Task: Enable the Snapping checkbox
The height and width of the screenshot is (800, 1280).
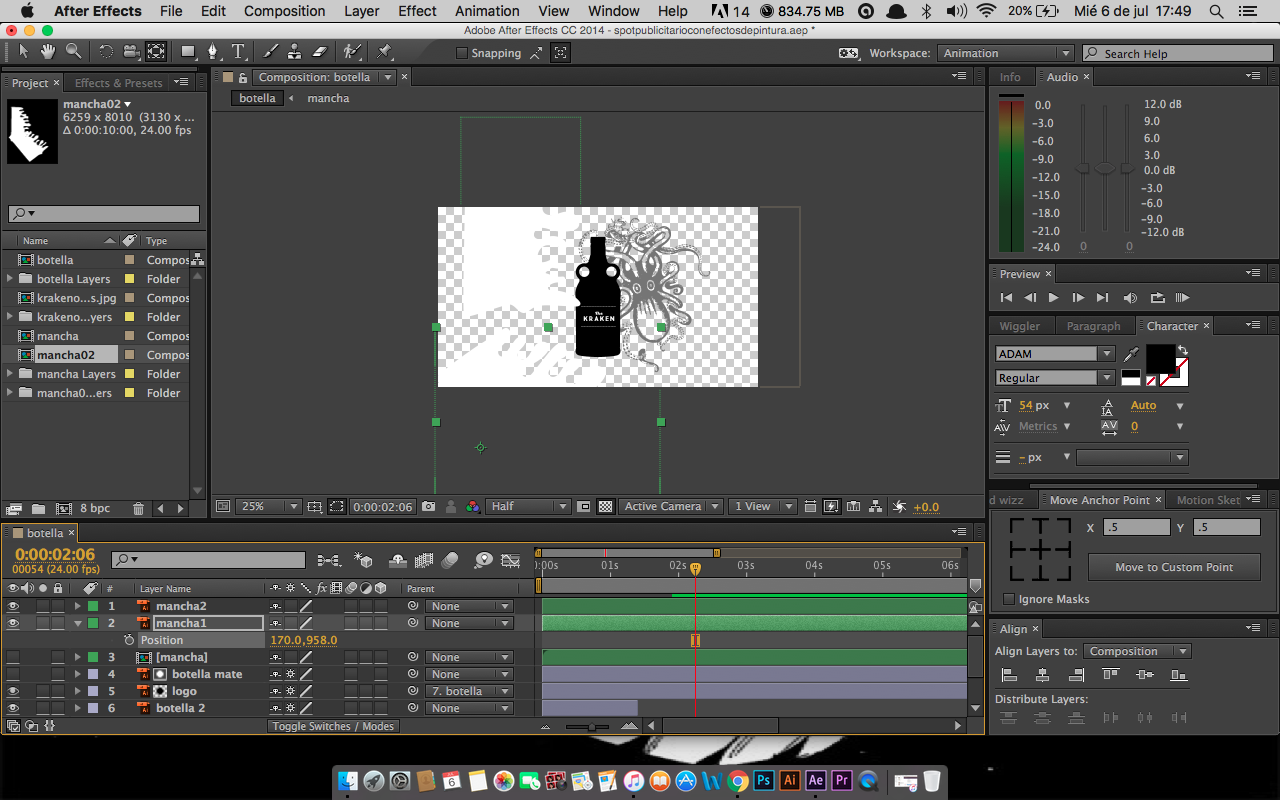Action: (461, 53)
